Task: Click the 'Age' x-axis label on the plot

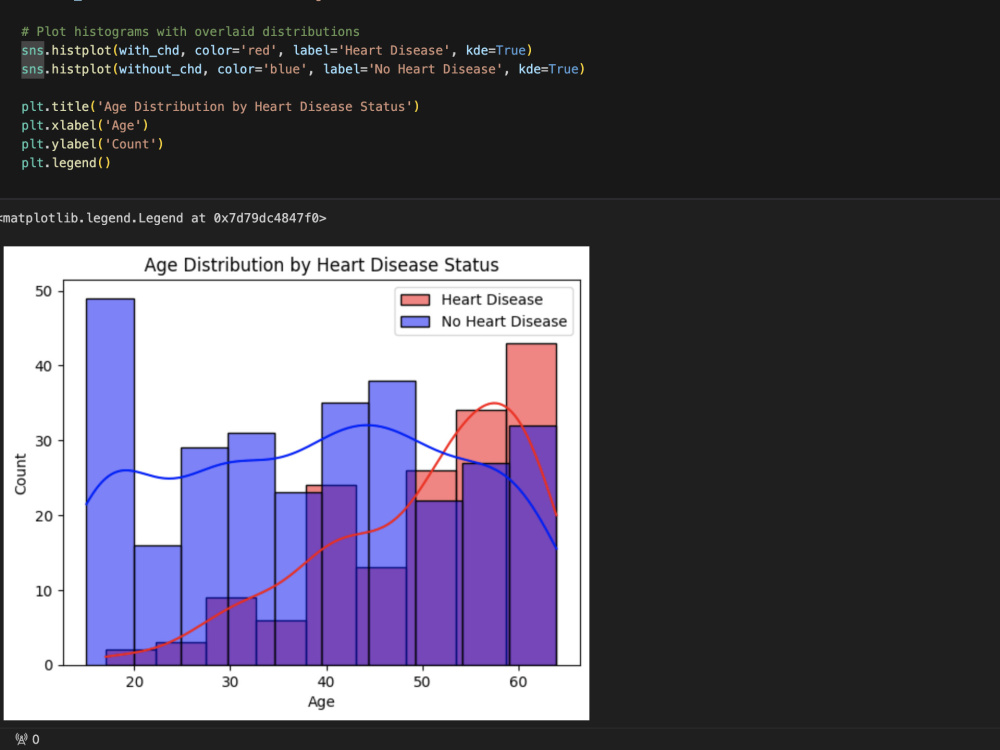Action: point(321,702)
